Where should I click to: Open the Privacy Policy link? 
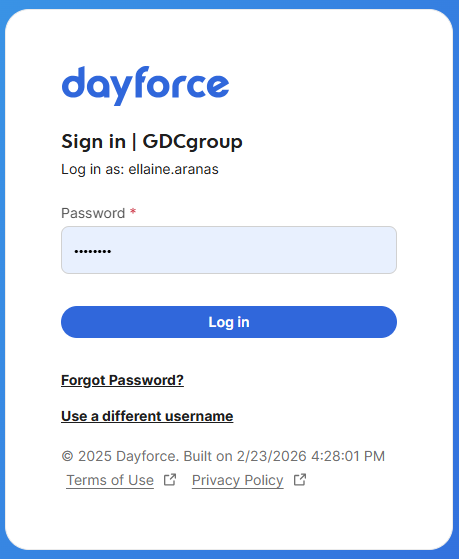(238, 480)
